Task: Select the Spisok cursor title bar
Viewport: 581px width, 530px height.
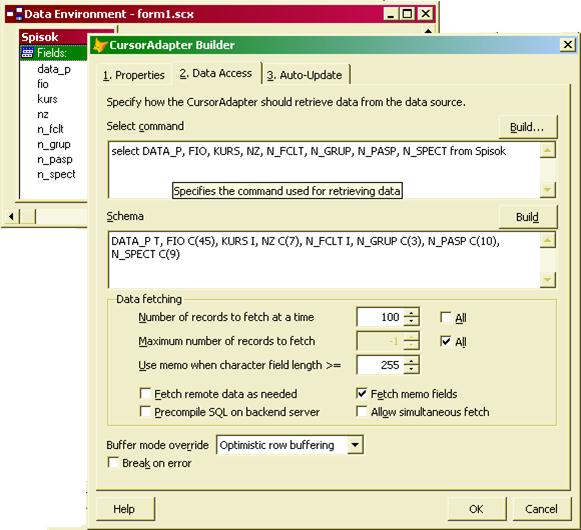Action: 54,37
